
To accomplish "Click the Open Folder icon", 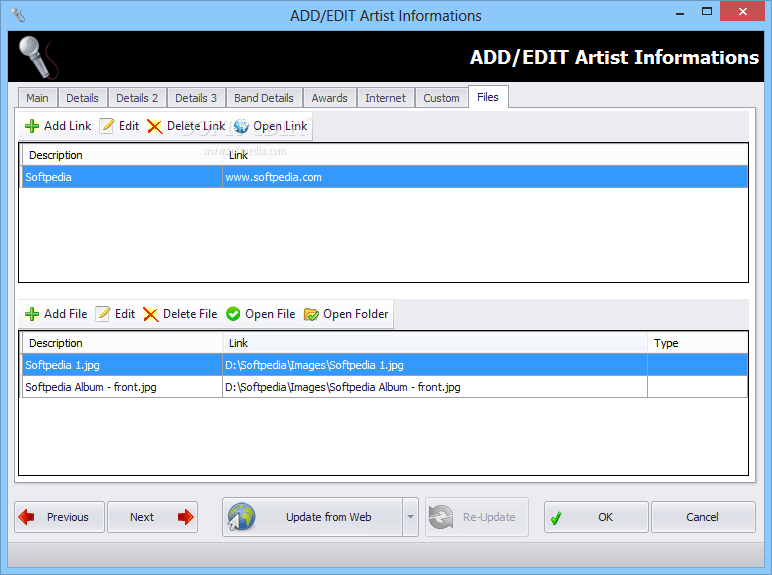I will [x=311, y=314].
